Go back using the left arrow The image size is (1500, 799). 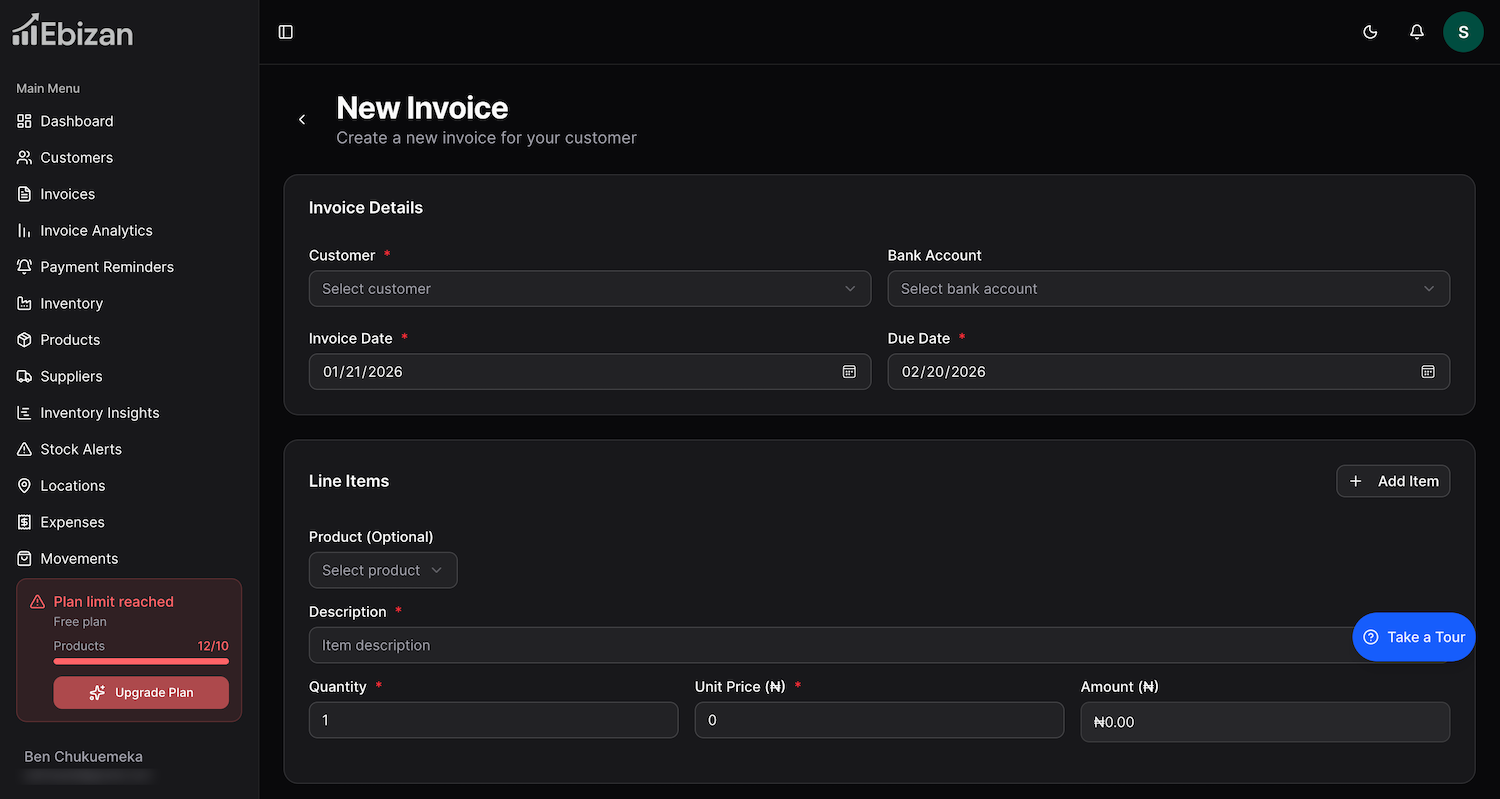point(302,120)
